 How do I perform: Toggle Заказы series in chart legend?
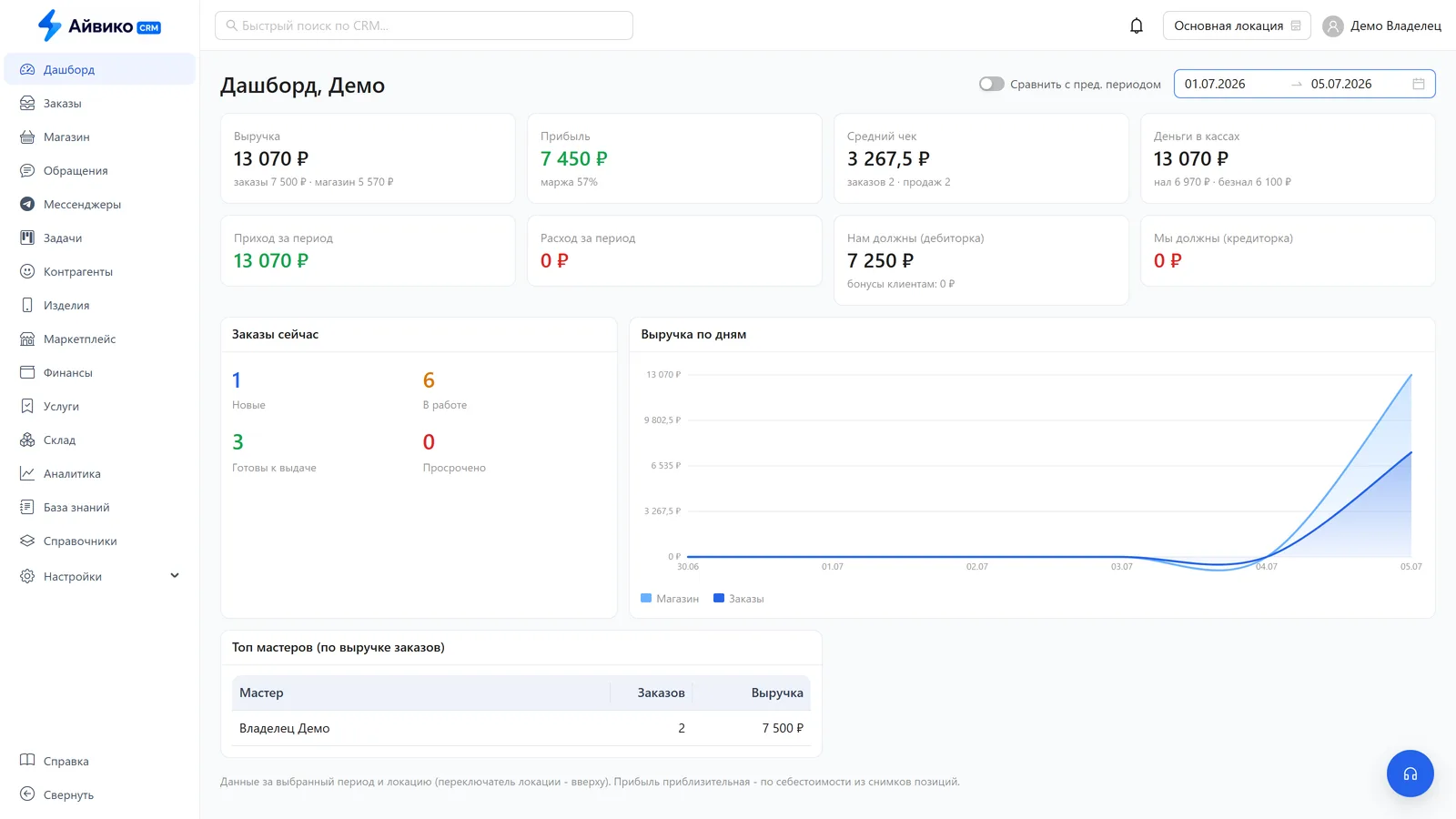[739, 599]
